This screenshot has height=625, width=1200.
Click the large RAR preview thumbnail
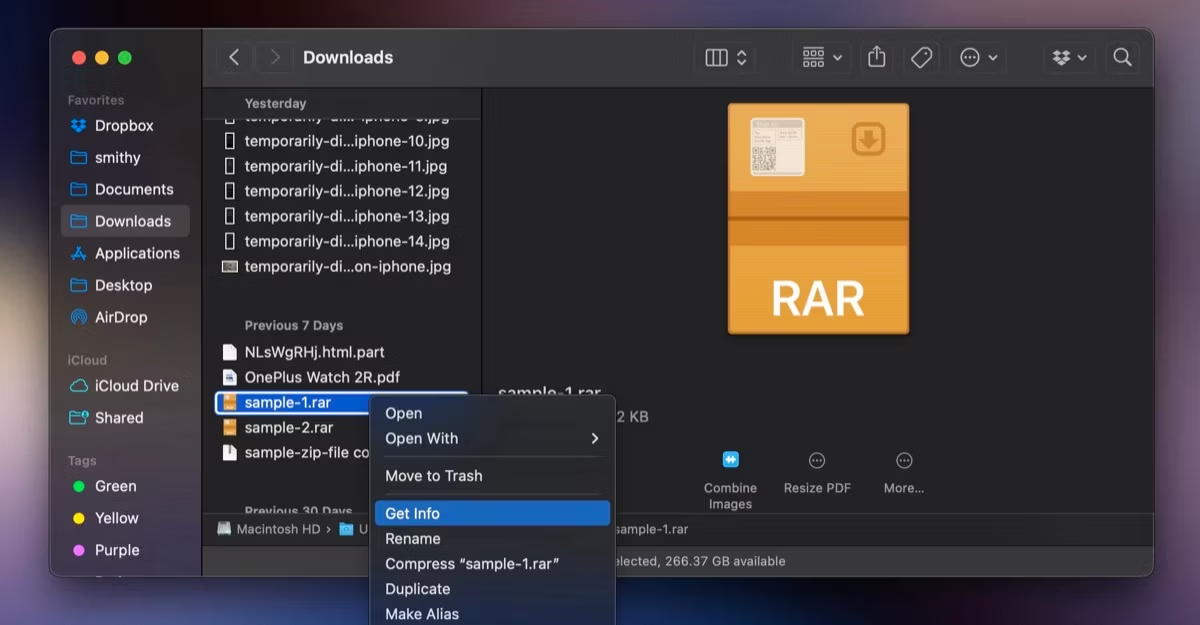click(818, 218)
